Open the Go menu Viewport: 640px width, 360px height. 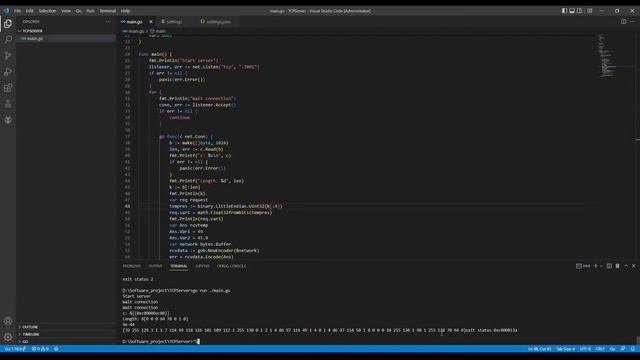tap(78, 11)
